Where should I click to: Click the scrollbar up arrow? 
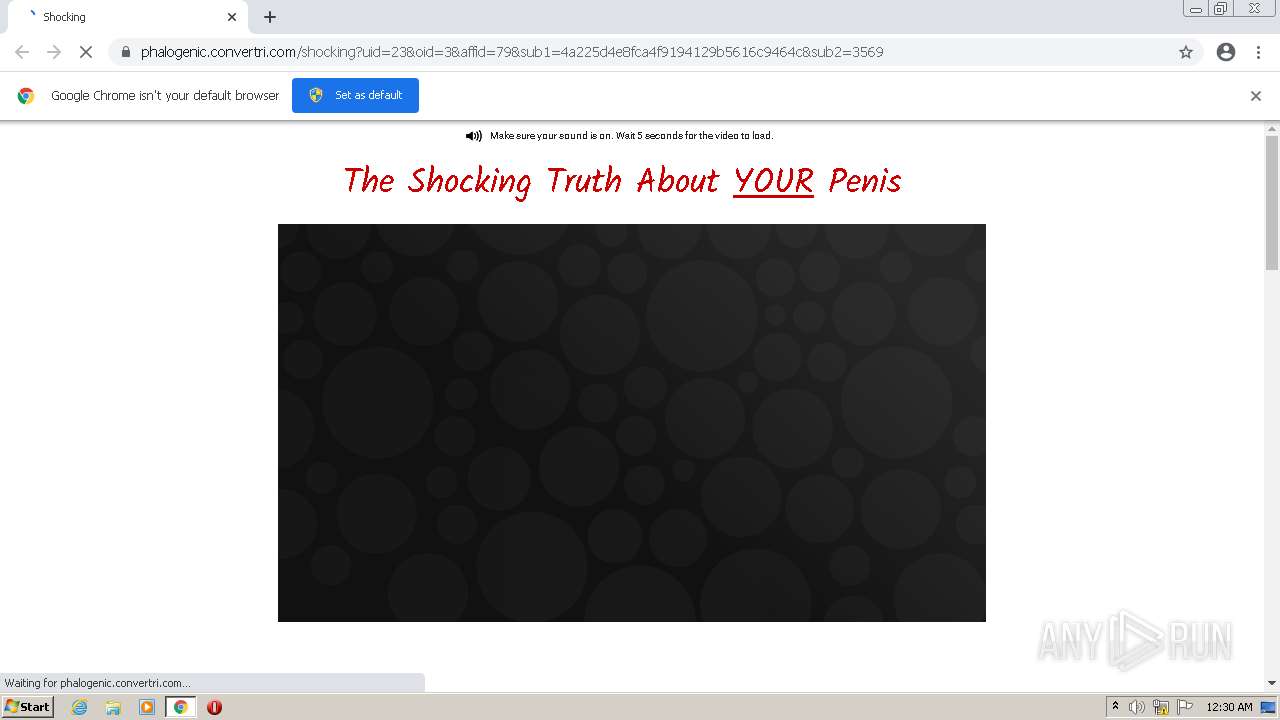(x=1272, y=129)
